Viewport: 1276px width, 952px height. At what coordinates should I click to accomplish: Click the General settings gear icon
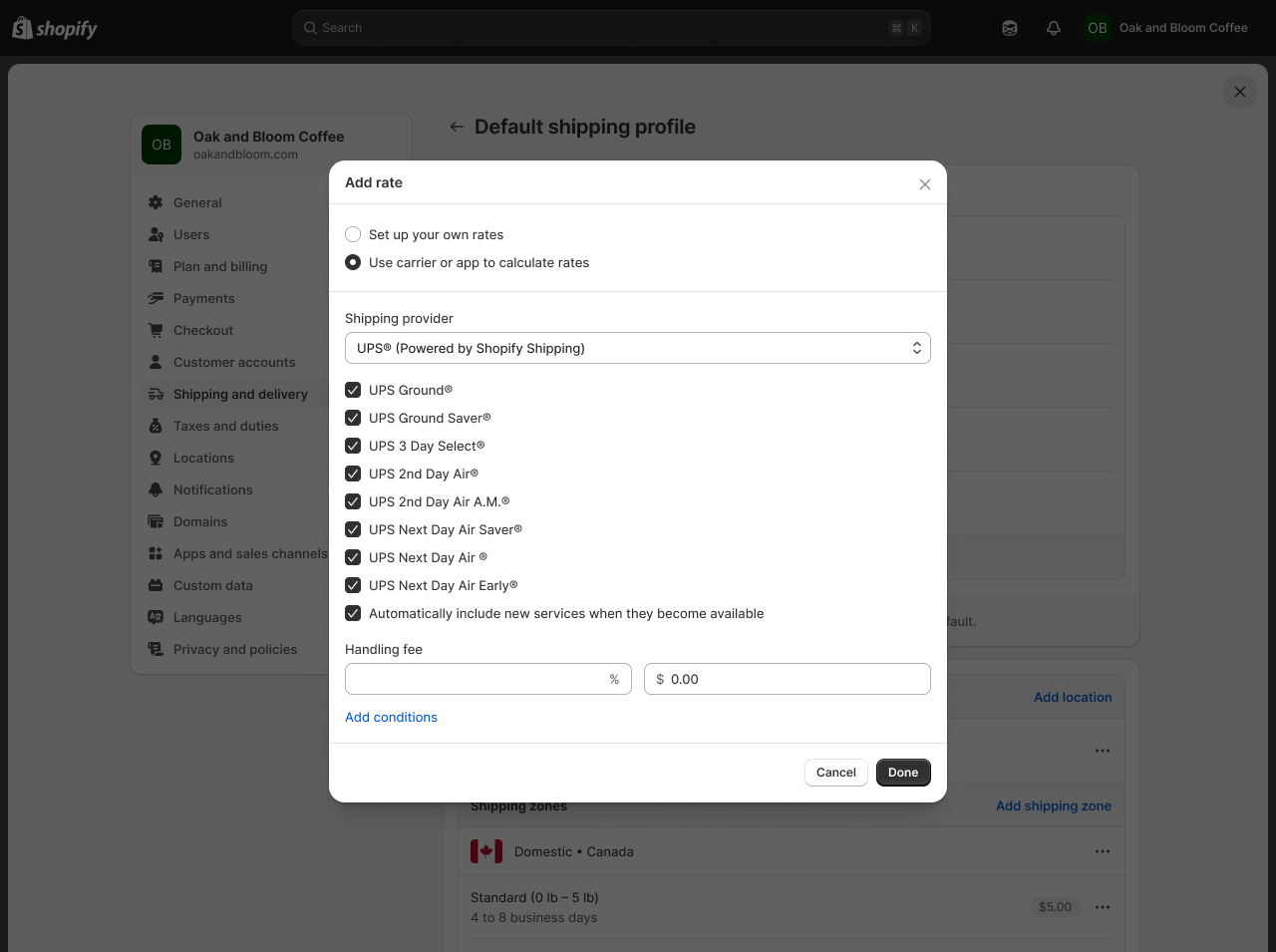pyautogui.click(x=156, y=202)
